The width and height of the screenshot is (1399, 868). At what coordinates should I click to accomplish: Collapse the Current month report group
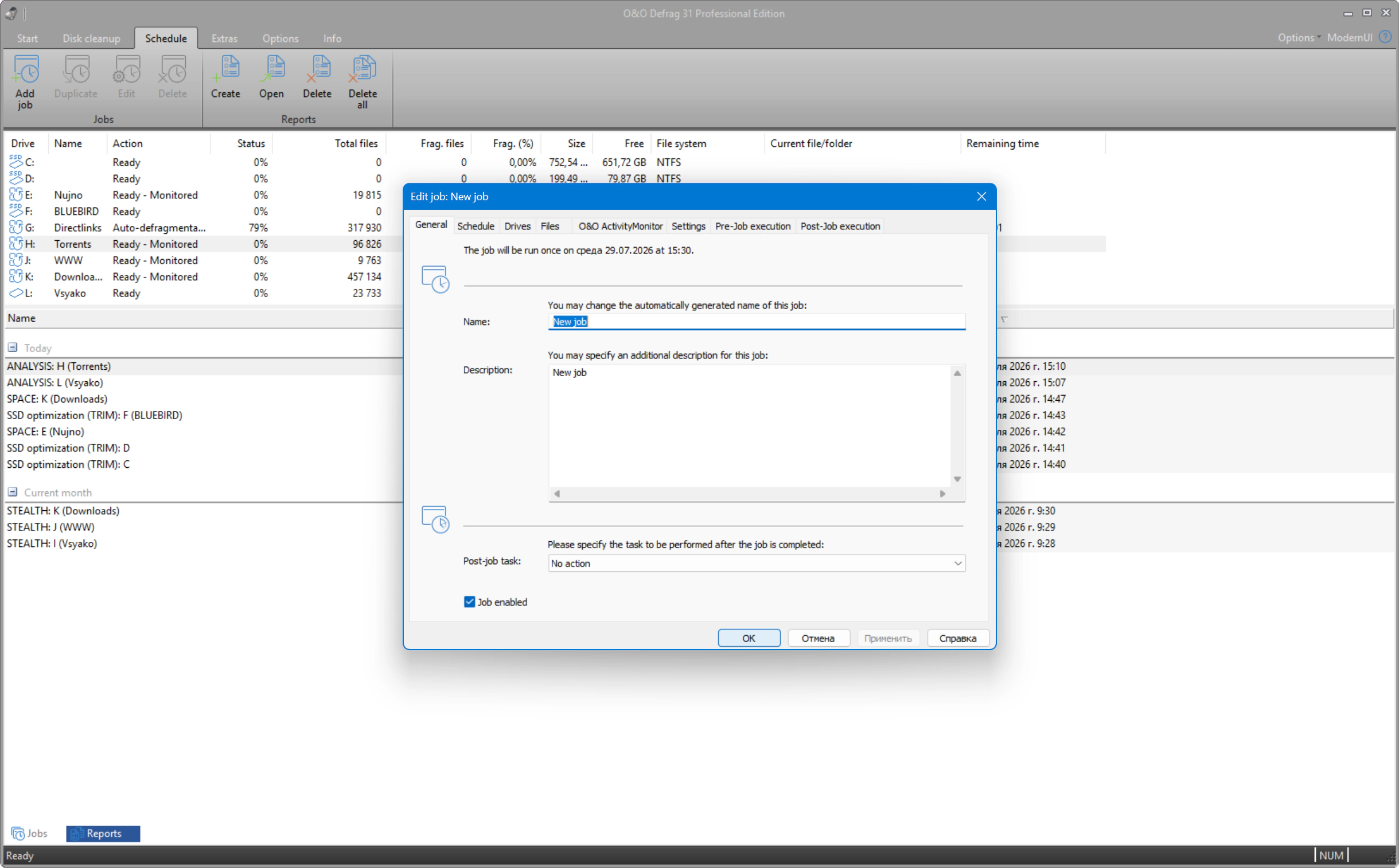[13, 492]
